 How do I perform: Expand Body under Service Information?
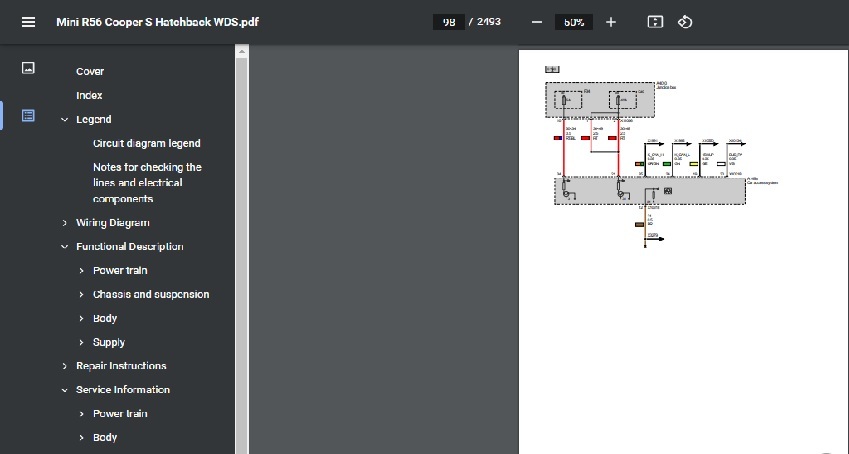pos(81,438)
